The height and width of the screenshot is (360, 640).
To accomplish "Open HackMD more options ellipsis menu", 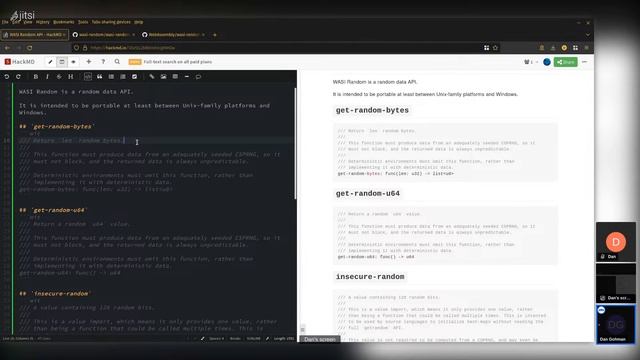I will (x=584, y=62).
